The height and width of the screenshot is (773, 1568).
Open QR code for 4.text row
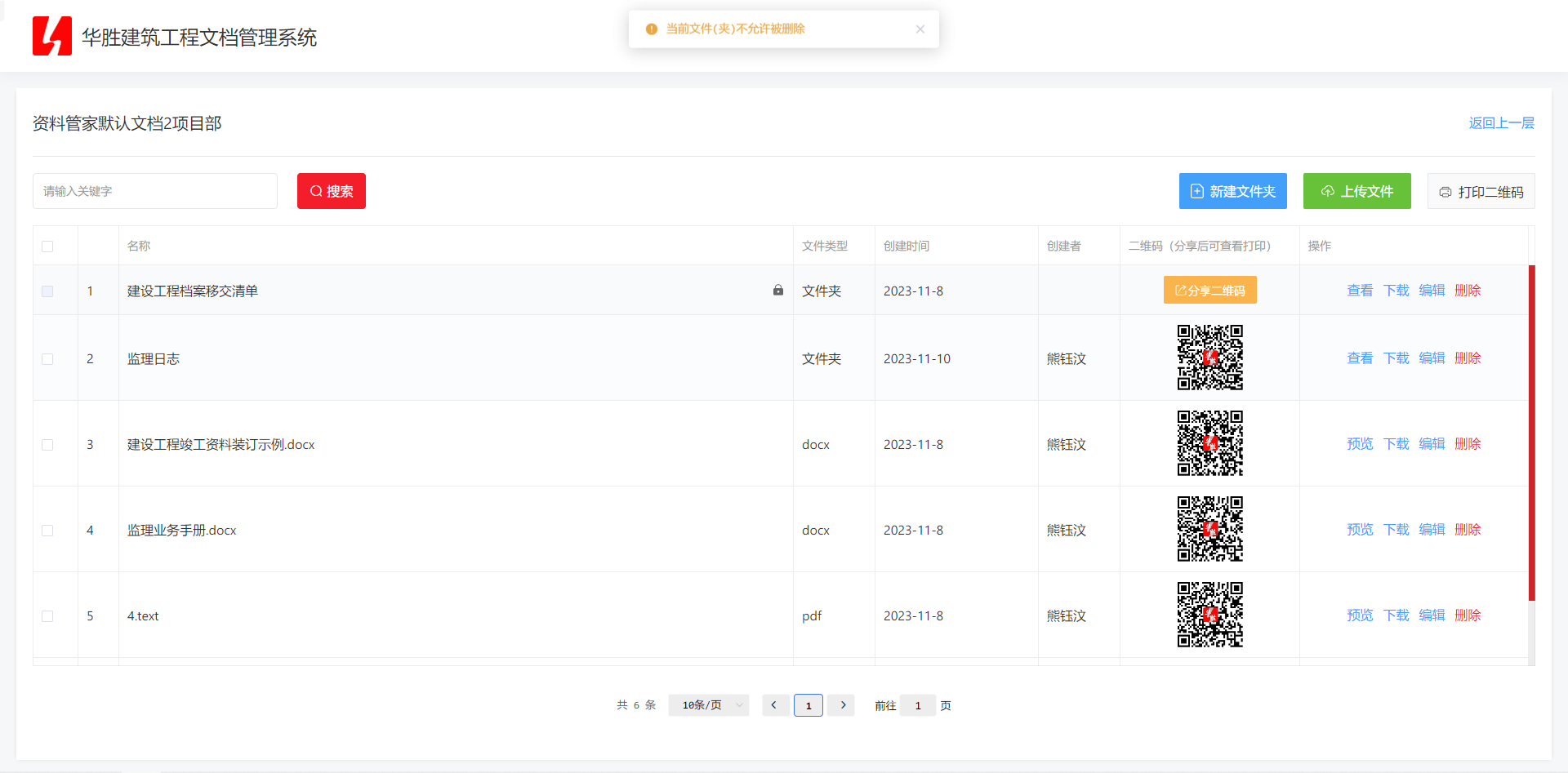(x=1210, y=615)
